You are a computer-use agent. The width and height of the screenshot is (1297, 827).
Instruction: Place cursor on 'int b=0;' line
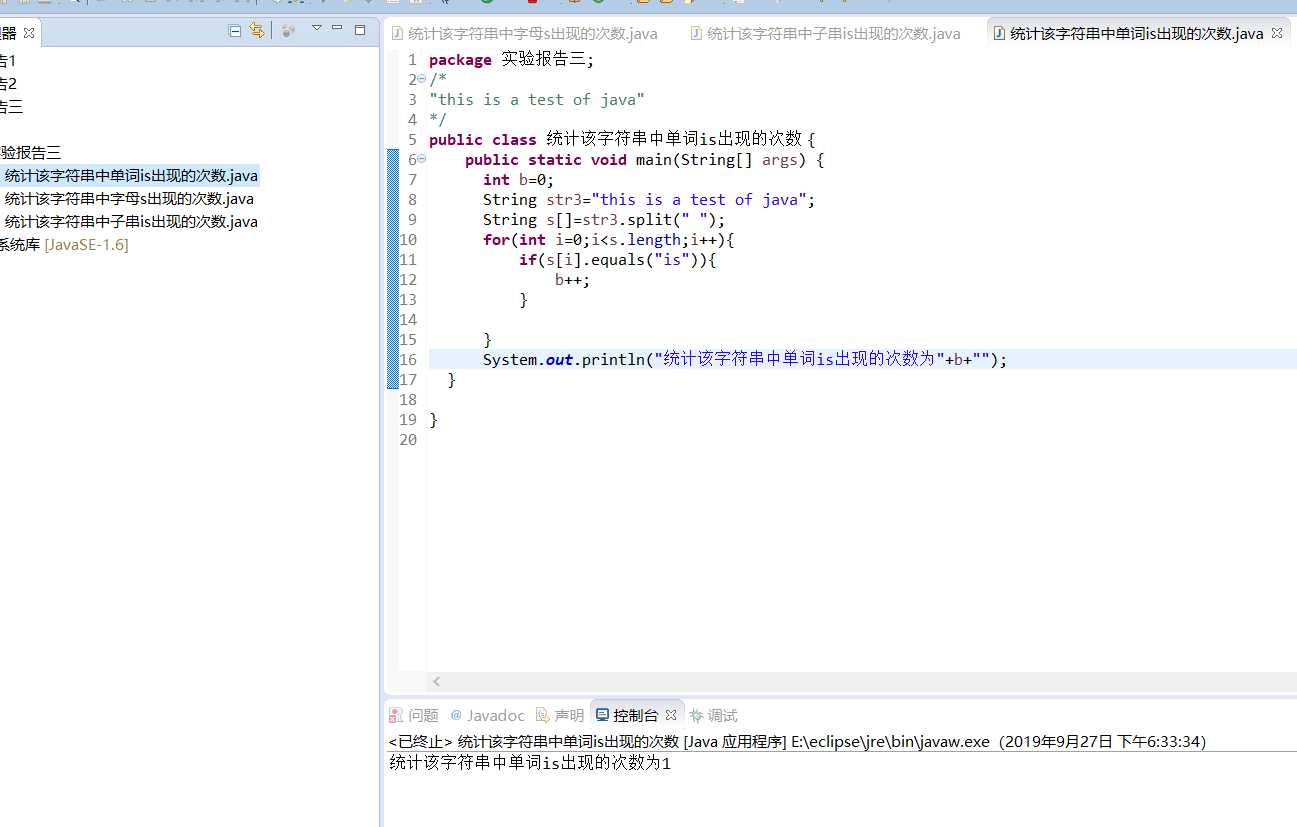pos(518,180)
